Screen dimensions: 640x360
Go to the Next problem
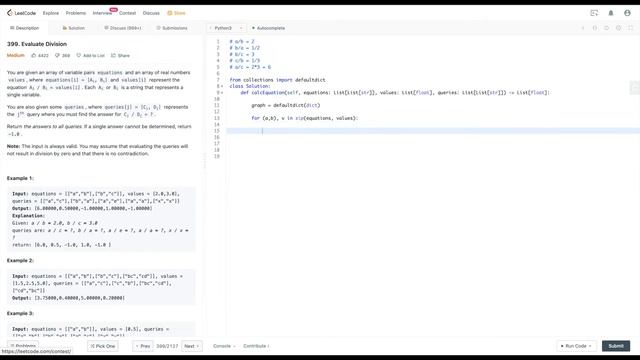(x=191, y=346)
